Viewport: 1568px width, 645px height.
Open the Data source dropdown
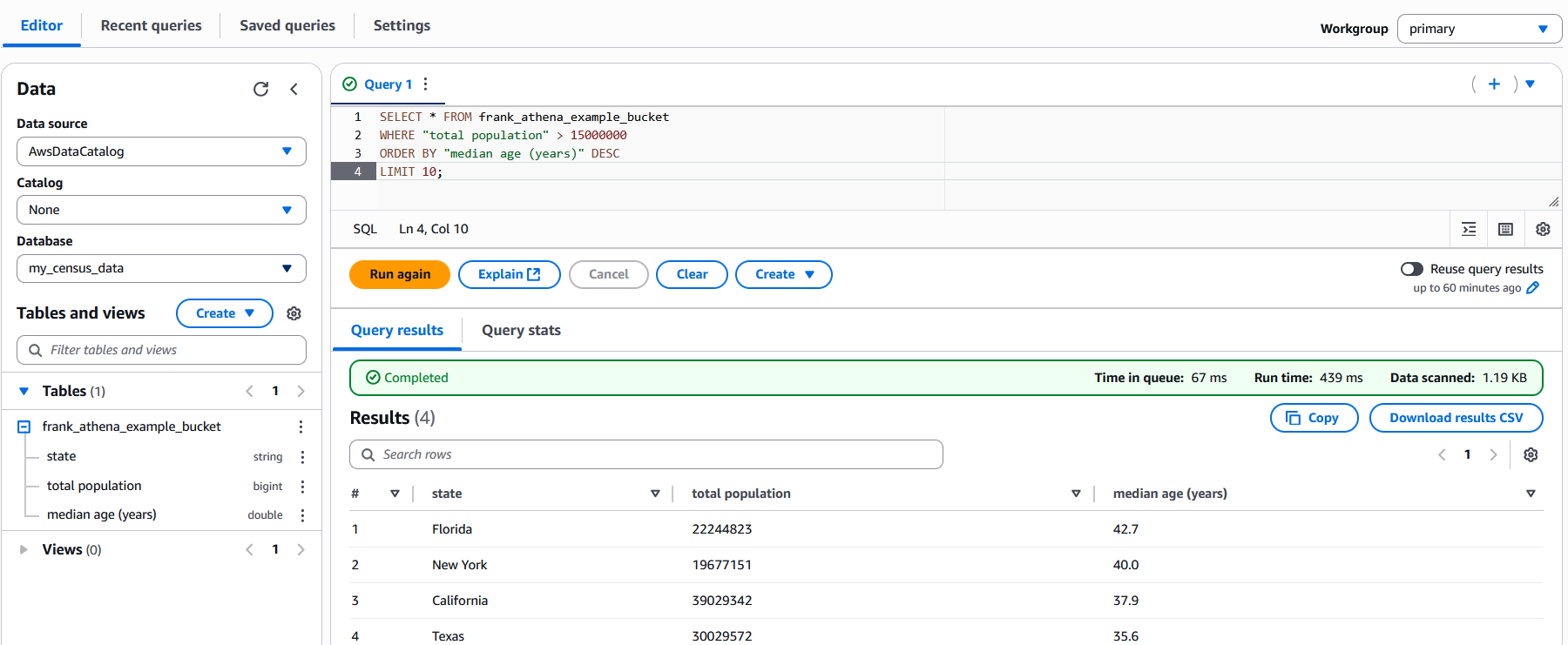point(161,151)
